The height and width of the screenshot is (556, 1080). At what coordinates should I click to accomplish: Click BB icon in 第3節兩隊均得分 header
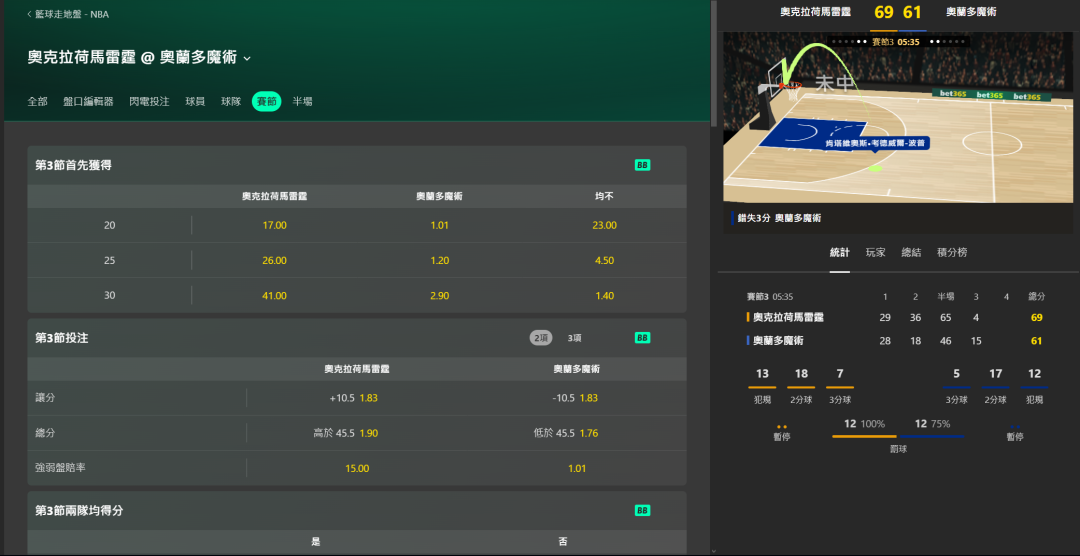[x=642, y=511]
